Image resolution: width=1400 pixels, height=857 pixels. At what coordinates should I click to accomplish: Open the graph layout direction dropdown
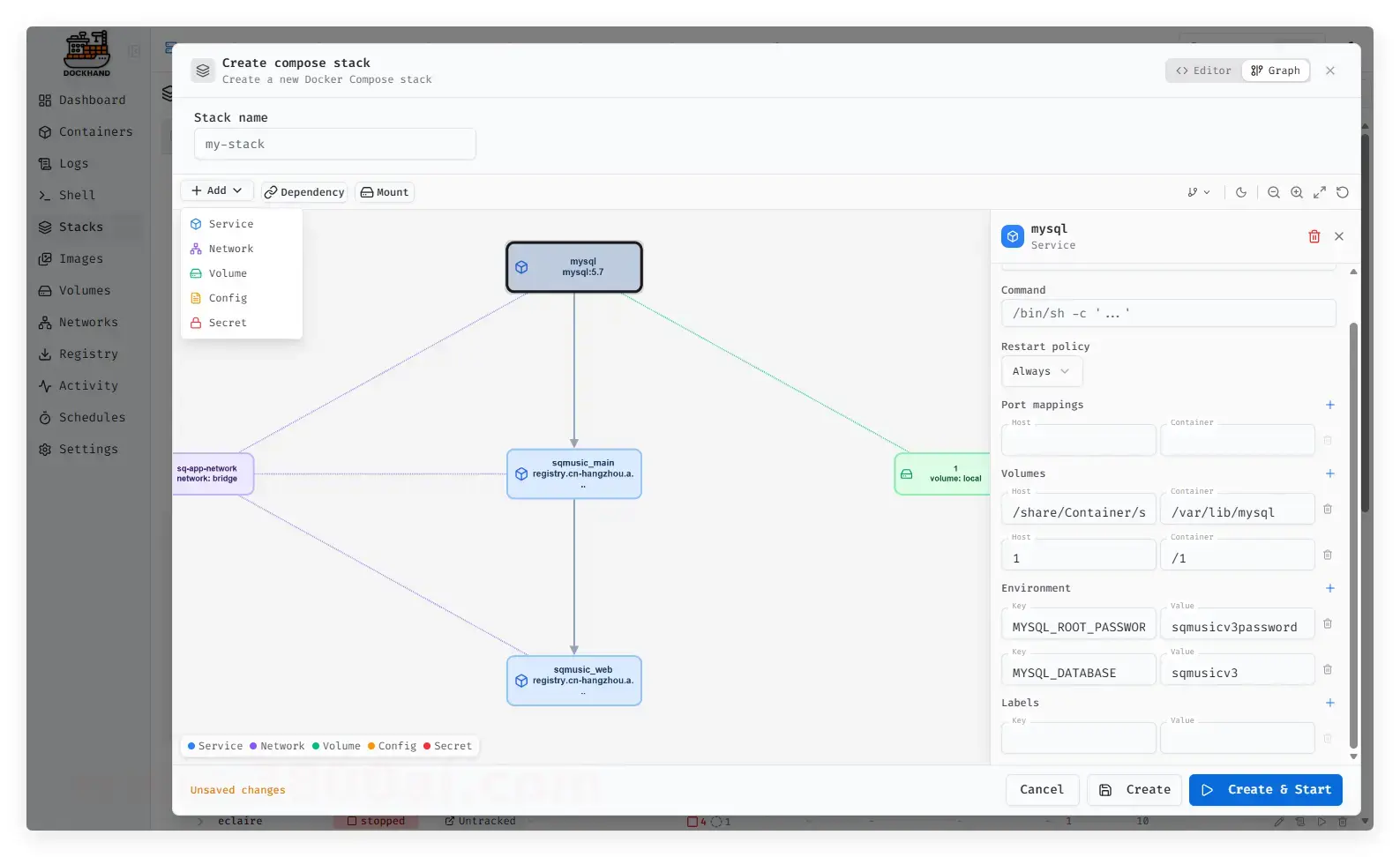(1198, 192)
